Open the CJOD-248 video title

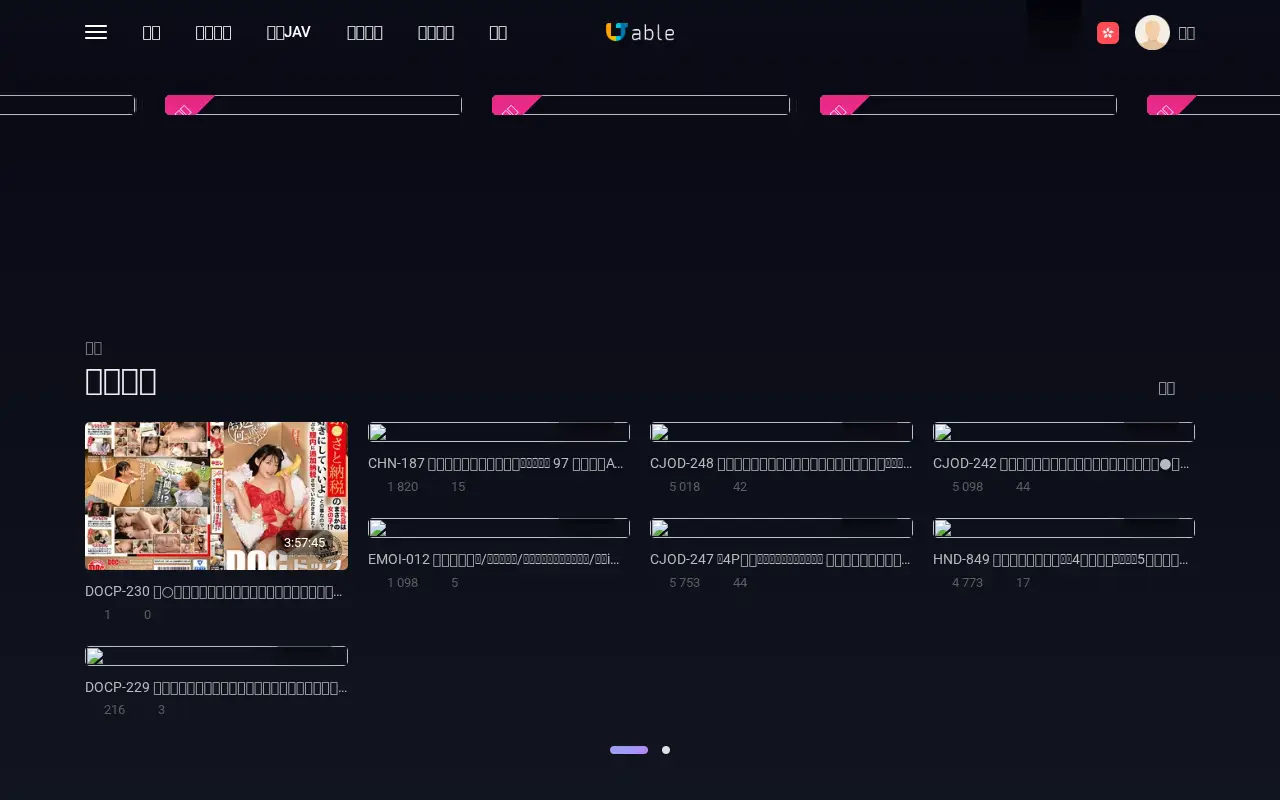tap(781, 463)
